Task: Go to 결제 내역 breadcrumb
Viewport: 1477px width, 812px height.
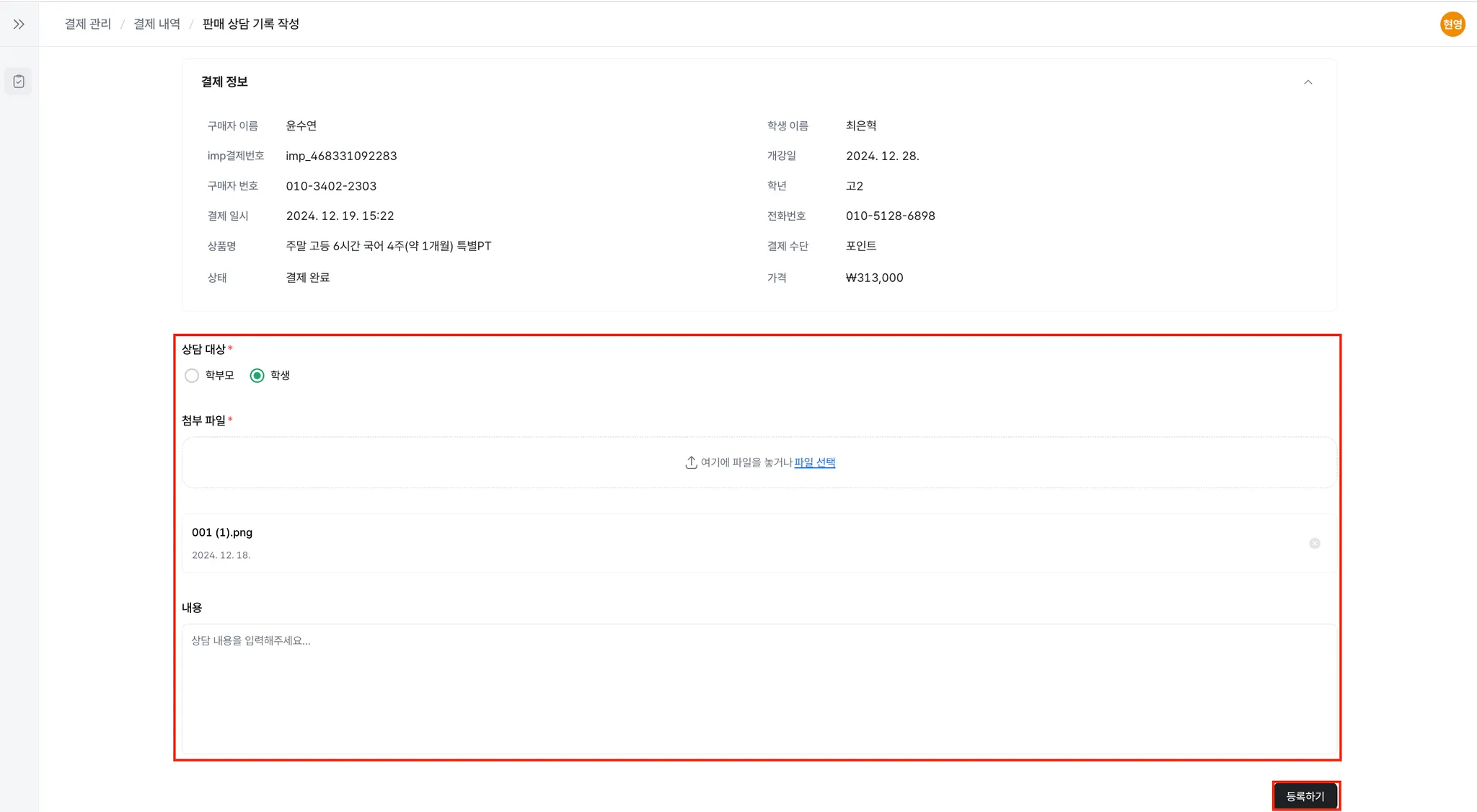Action: coord(156,24)
